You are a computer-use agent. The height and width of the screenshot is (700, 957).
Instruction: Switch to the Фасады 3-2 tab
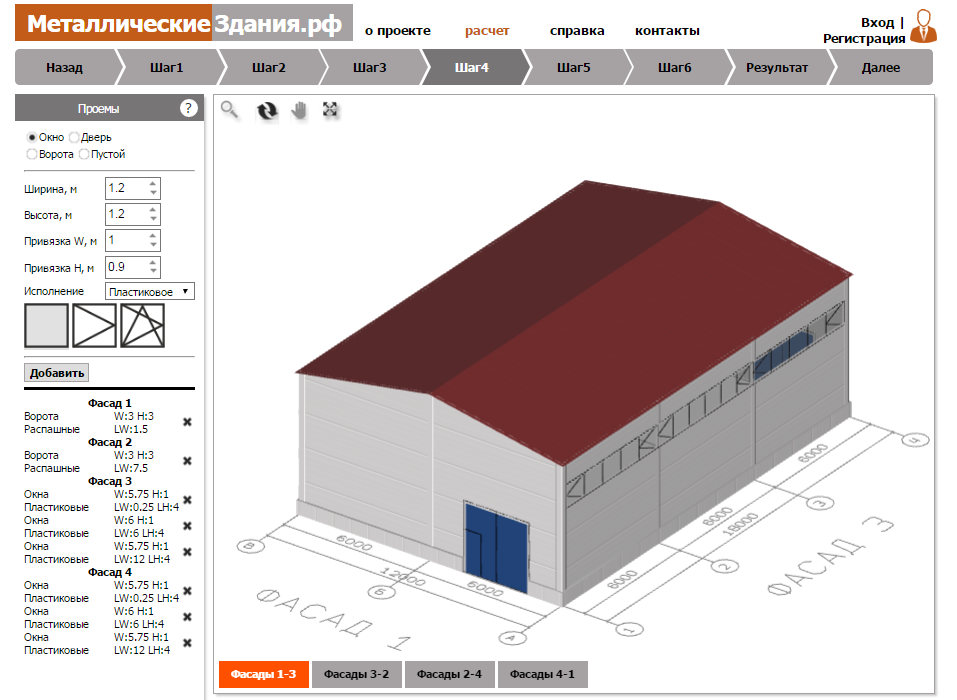pyautogui.click(x=356, y=674)
